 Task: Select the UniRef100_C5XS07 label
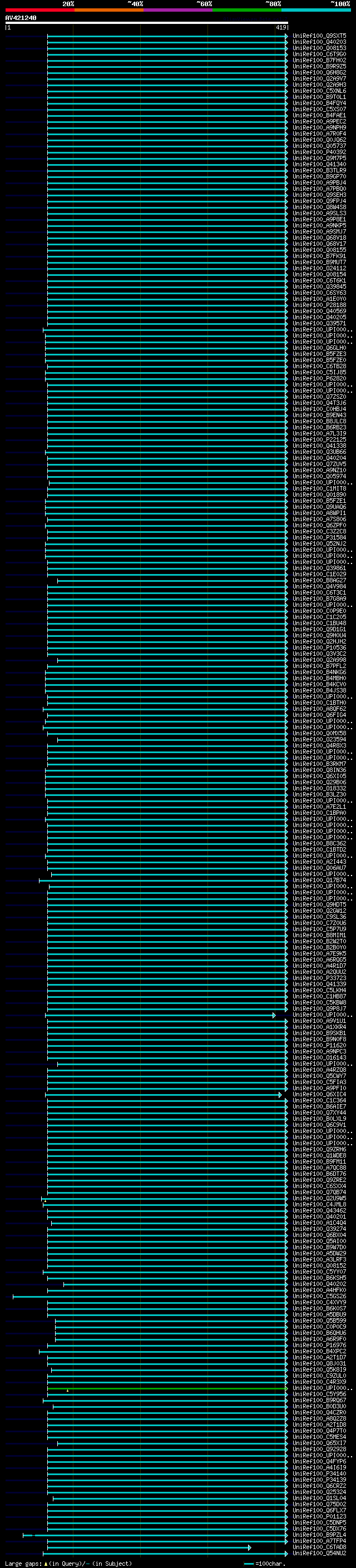point(319,109)
